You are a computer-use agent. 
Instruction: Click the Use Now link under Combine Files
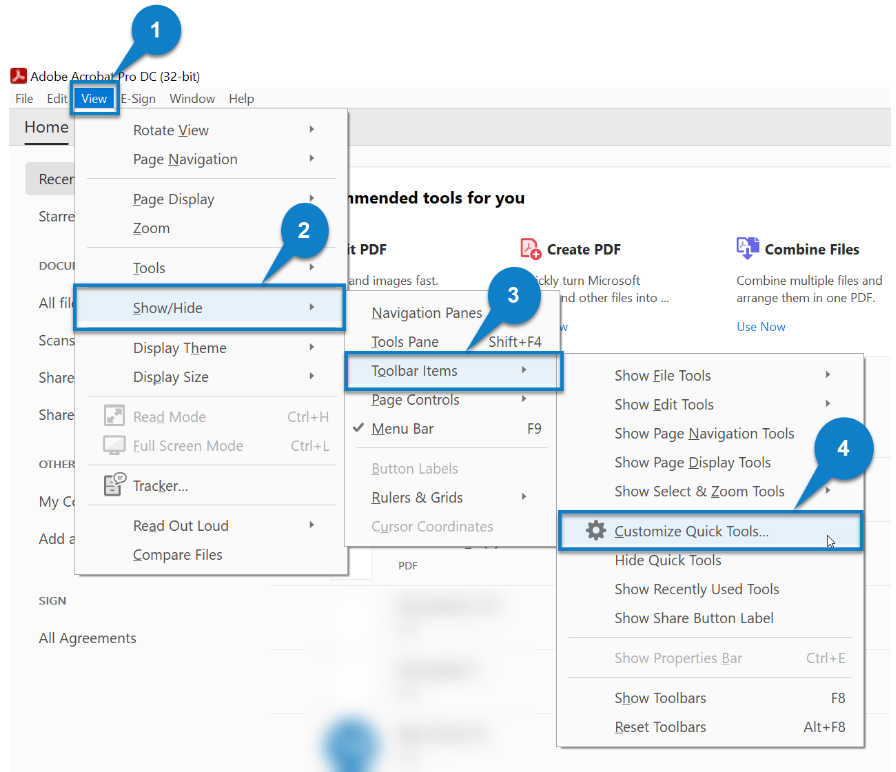click(761, 326)
